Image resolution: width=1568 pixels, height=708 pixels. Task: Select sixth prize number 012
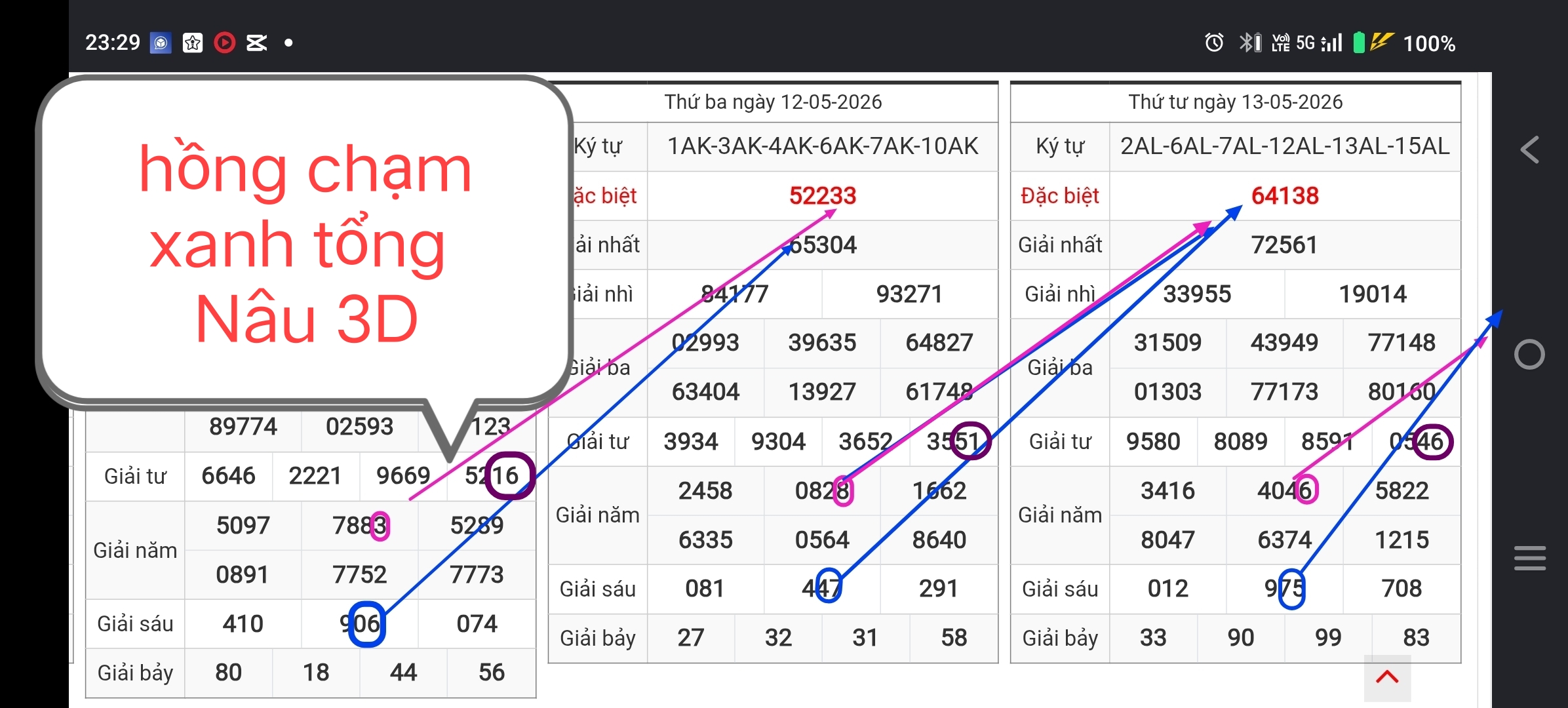(1167, 588)
